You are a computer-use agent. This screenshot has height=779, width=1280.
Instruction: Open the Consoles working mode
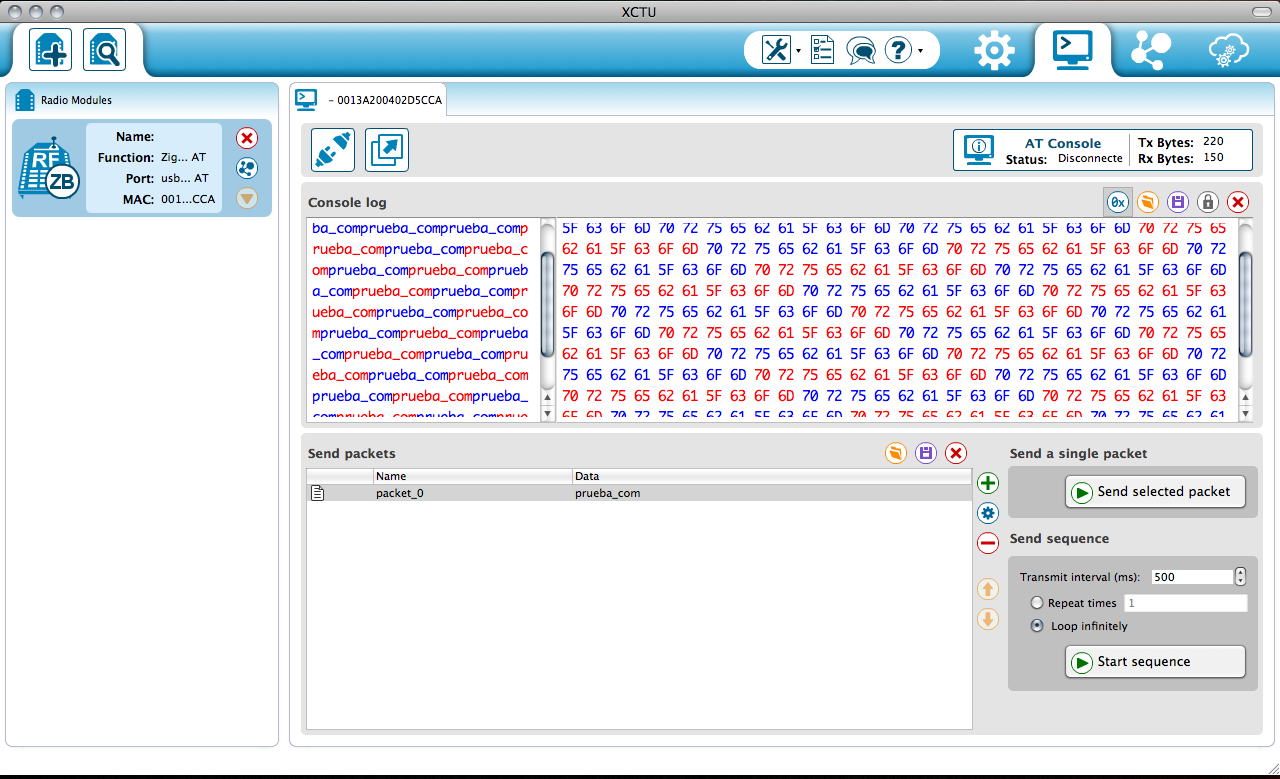(x=1072, y=50)
